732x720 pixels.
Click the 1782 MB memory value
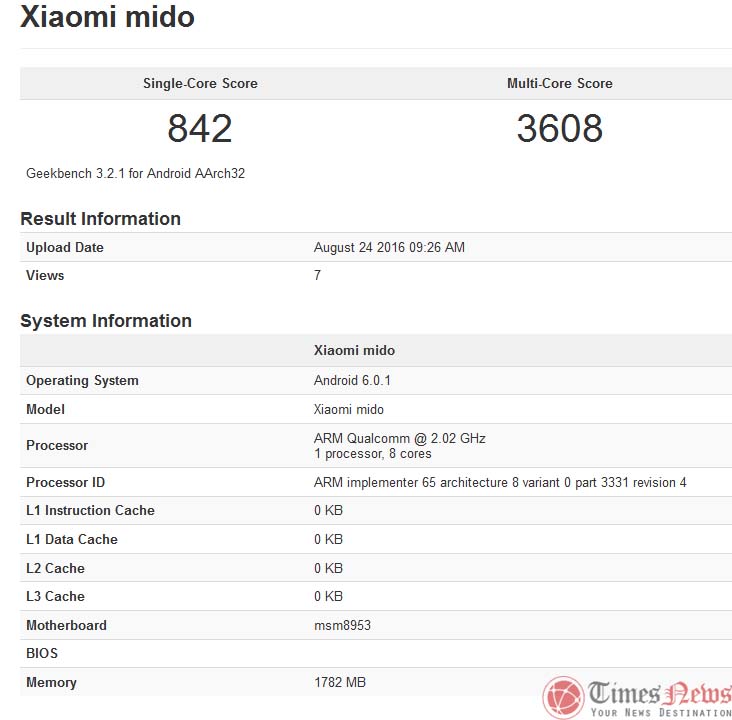[340, 682]
